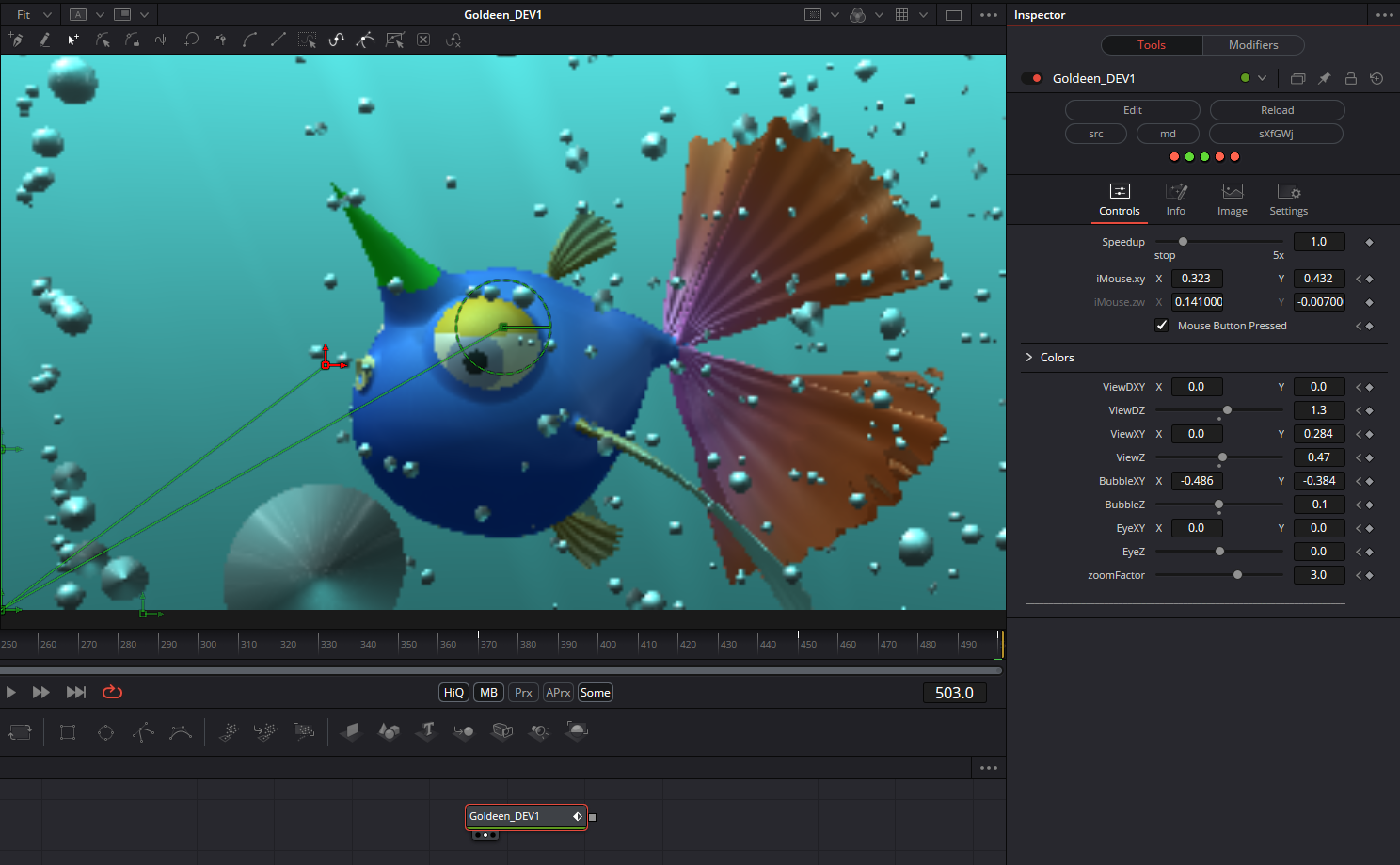Click the ViewDZ slider handle
Screen dimensions: 1400x865
coord(1227,410)
